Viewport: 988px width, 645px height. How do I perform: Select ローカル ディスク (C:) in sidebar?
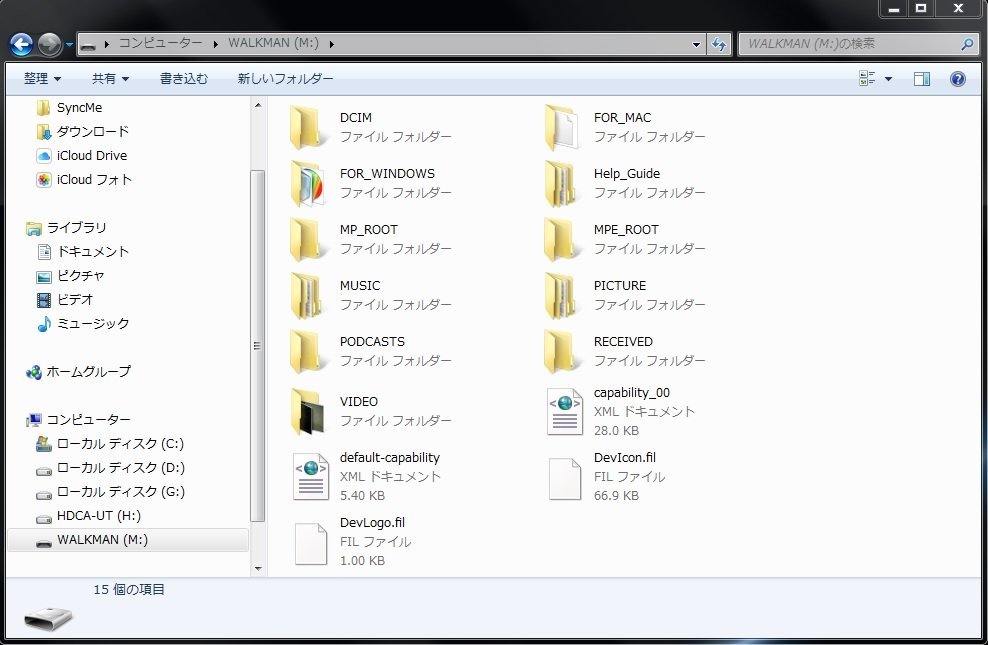click(120, 443)
